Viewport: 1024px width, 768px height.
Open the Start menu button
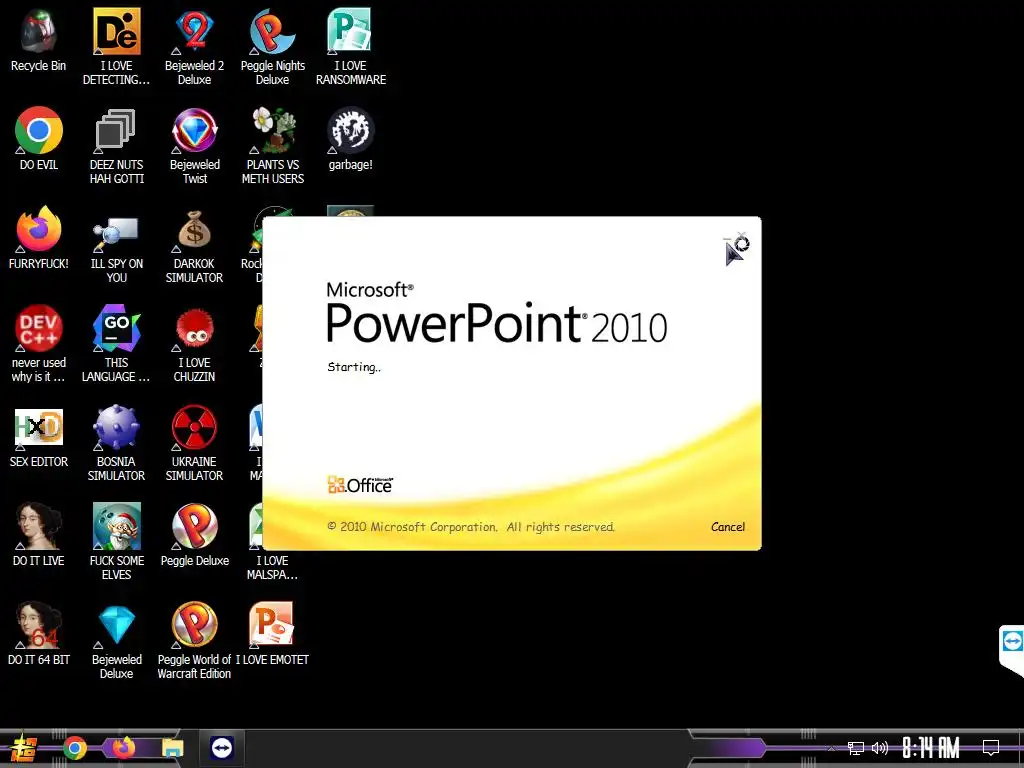pos(24,748)
